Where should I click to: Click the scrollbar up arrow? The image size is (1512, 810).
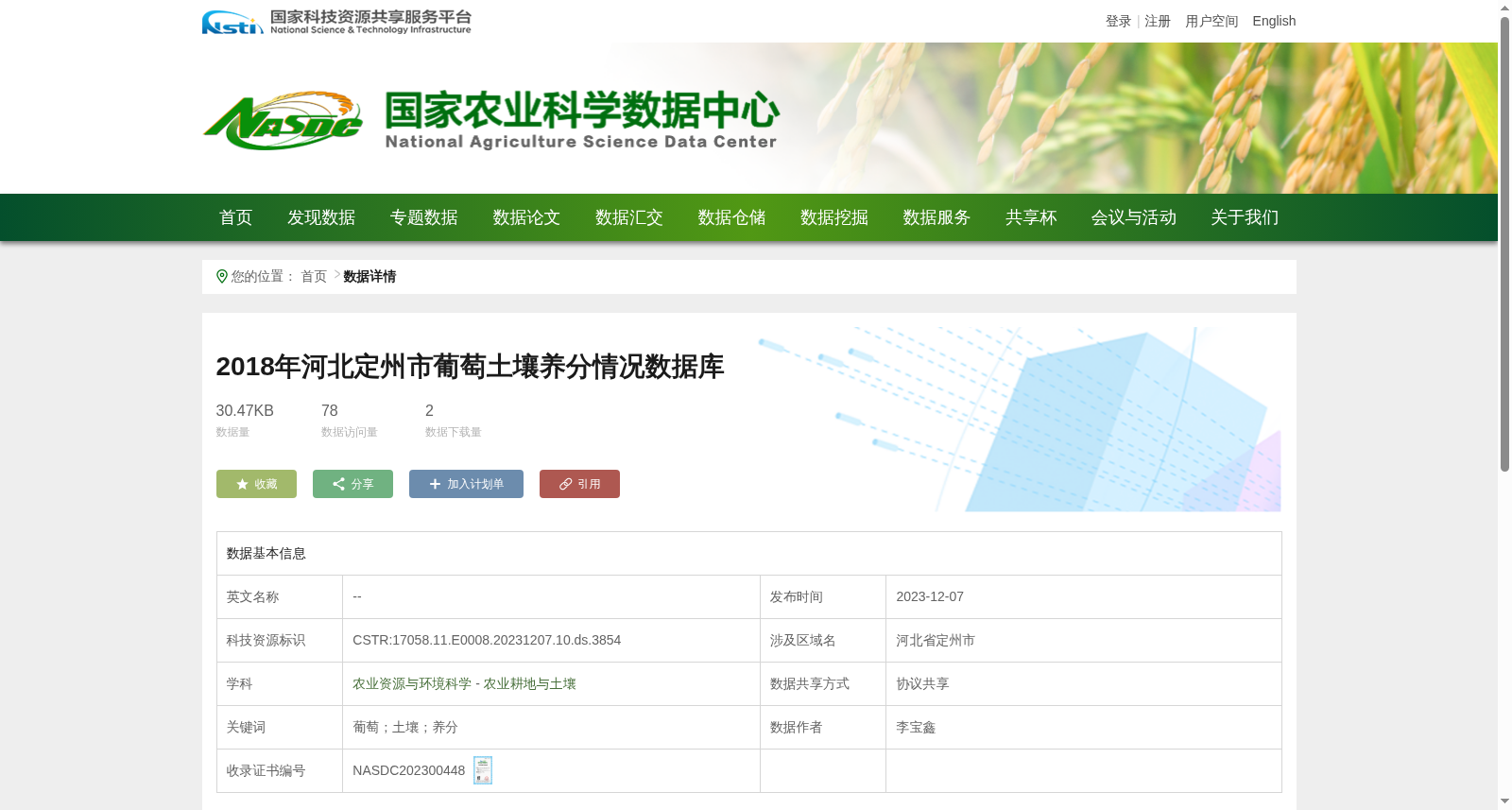coord(1504,8)
